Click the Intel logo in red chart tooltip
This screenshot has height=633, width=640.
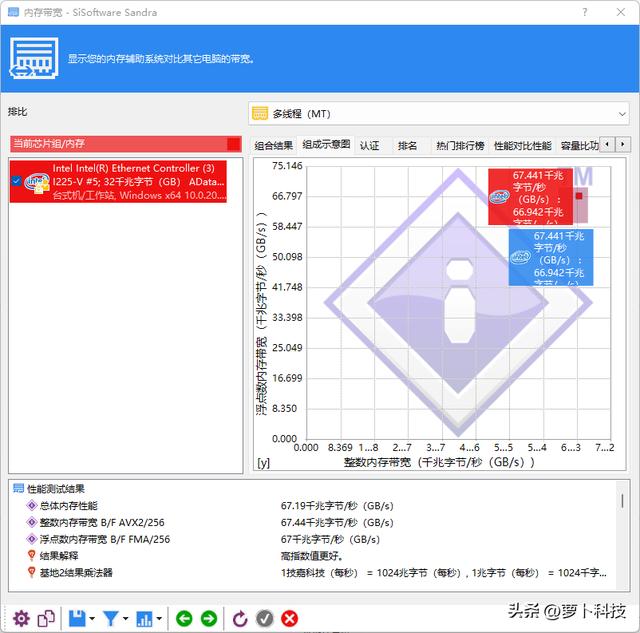point(499,198)
